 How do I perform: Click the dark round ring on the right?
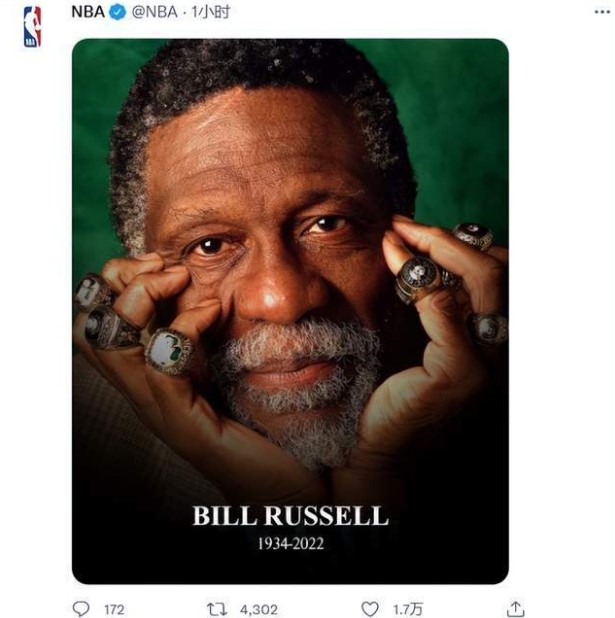point(417,277)
